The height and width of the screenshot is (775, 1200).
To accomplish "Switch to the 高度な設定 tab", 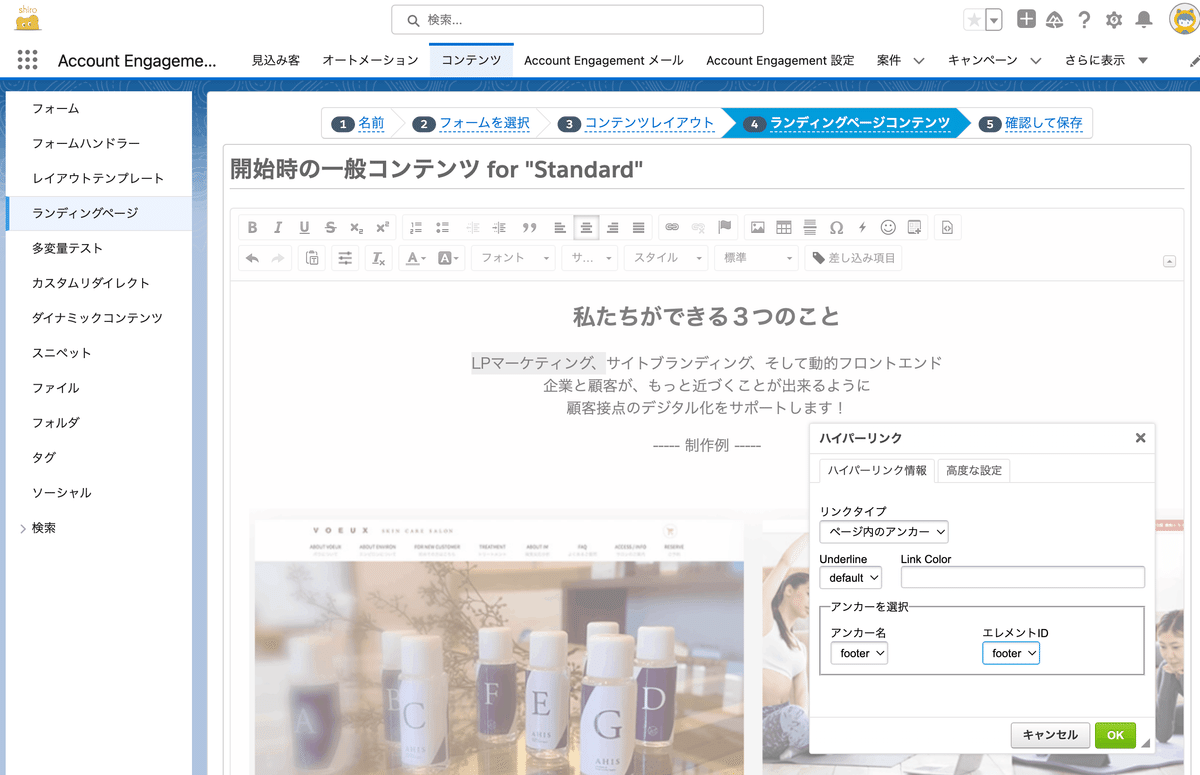I will coord(974,471).
